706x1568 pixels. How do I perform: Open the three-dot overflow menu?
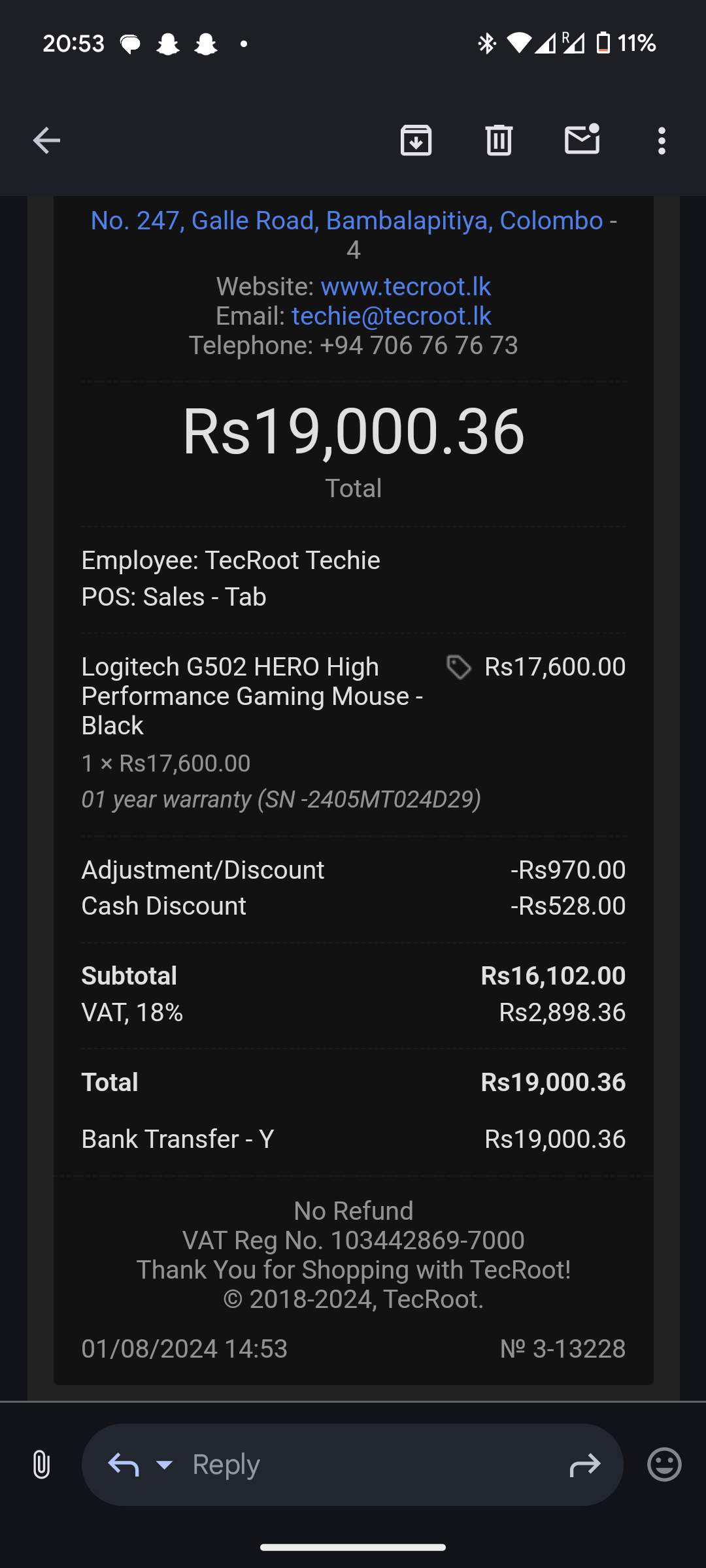click(x=662, y=140)
